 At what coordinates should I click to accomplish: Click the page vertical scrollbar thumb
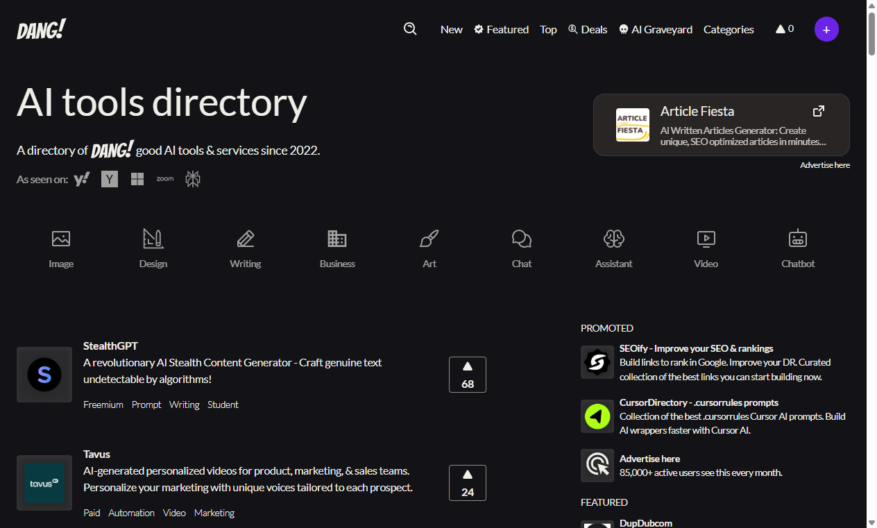pyautogui.click(x=871, y=32)
